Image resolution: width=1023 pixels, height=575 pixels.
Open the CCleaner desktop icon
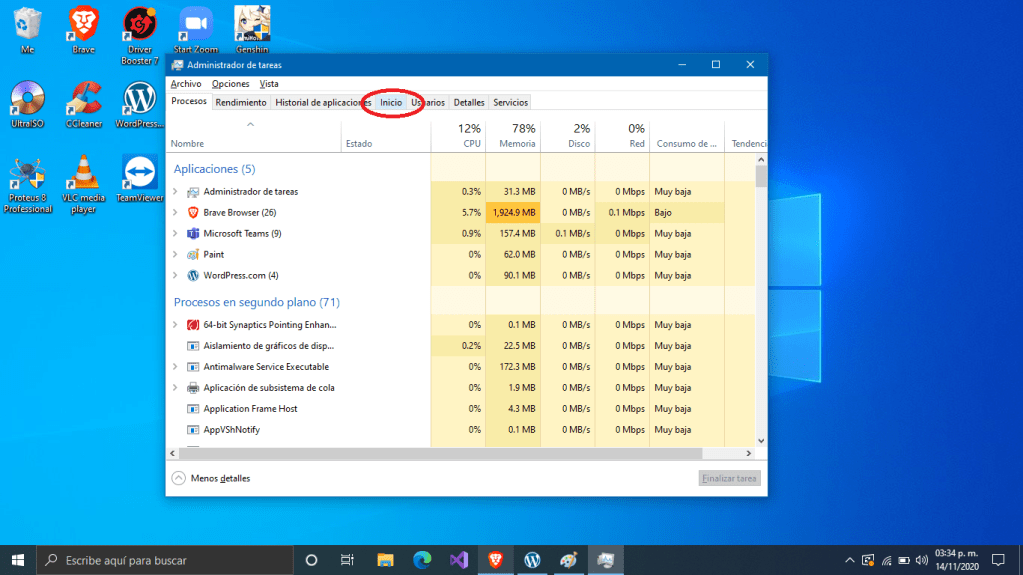[x=84, y=100]
